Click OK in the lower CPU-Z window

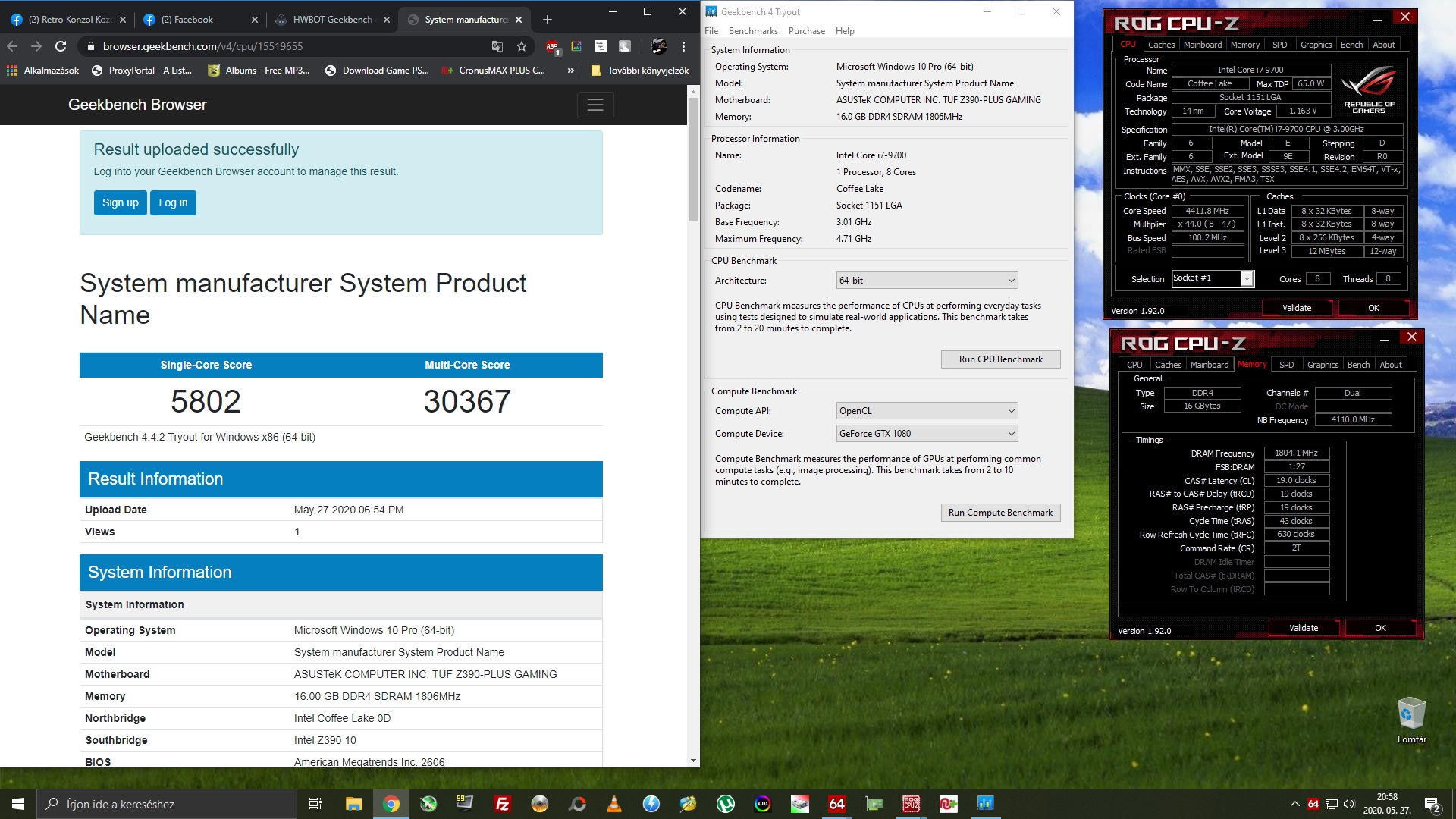click(x=1380, y=628)
